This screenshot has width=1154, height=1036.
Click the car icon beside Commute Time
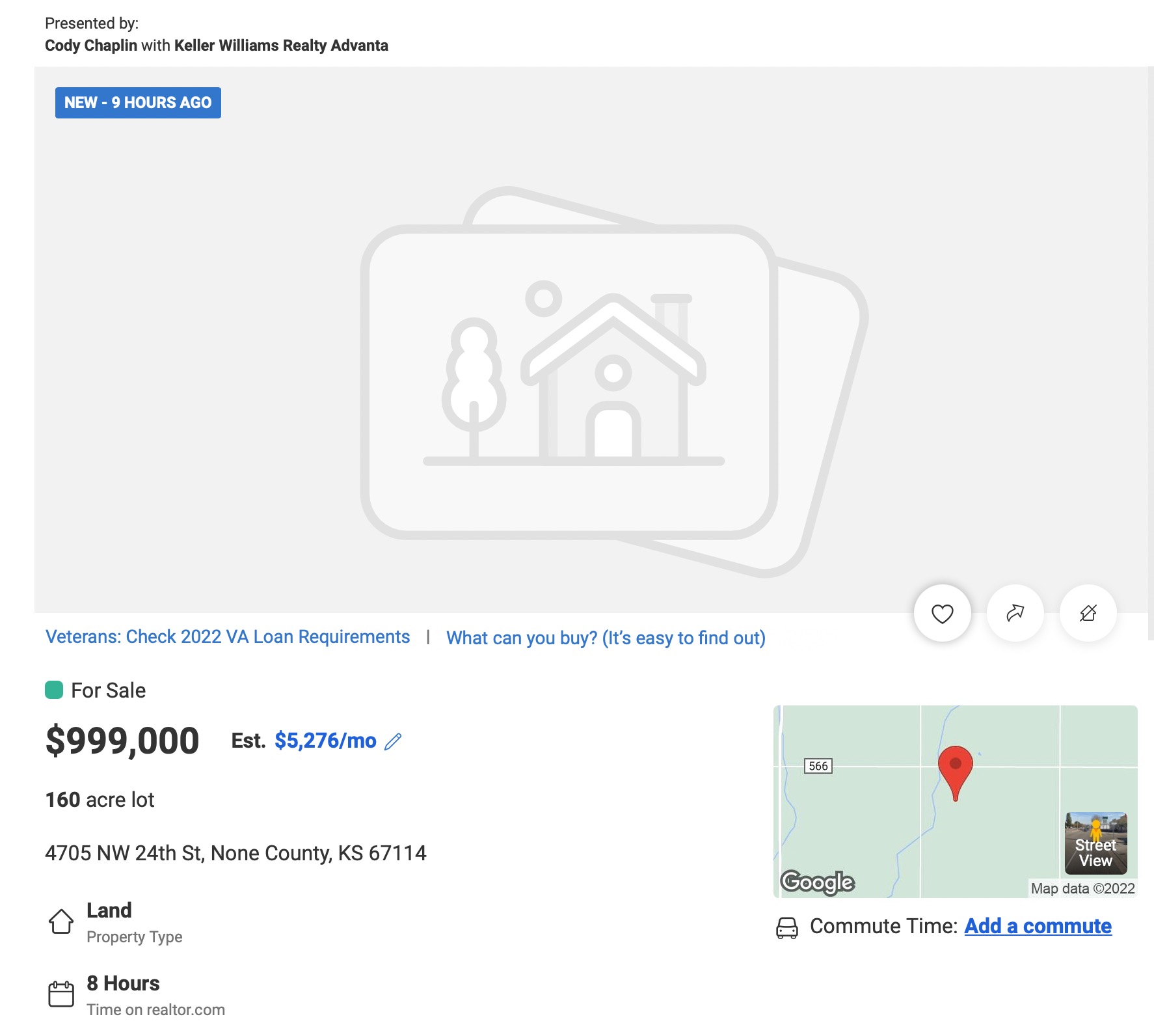coord(786,927)
